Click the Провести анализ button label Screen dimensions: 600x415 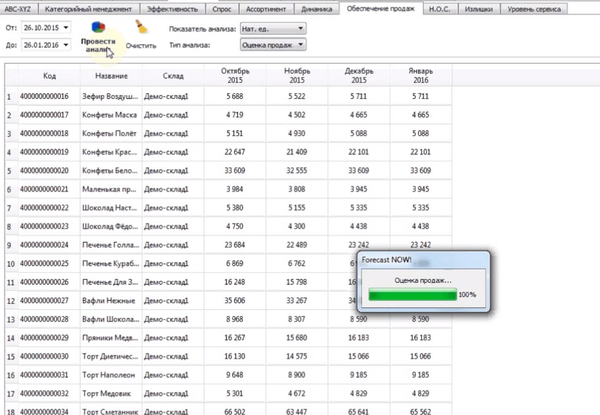point(98,45)
